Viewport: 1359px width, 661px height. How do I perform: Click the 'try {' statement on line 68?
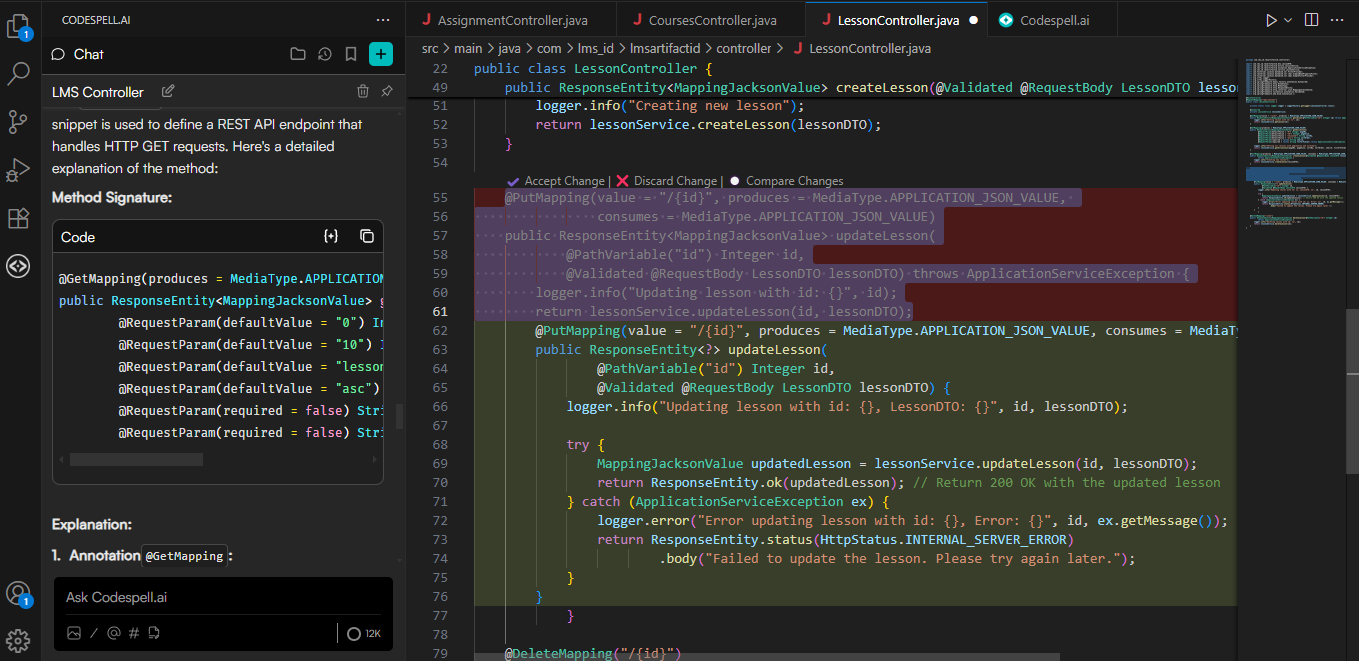585,445
